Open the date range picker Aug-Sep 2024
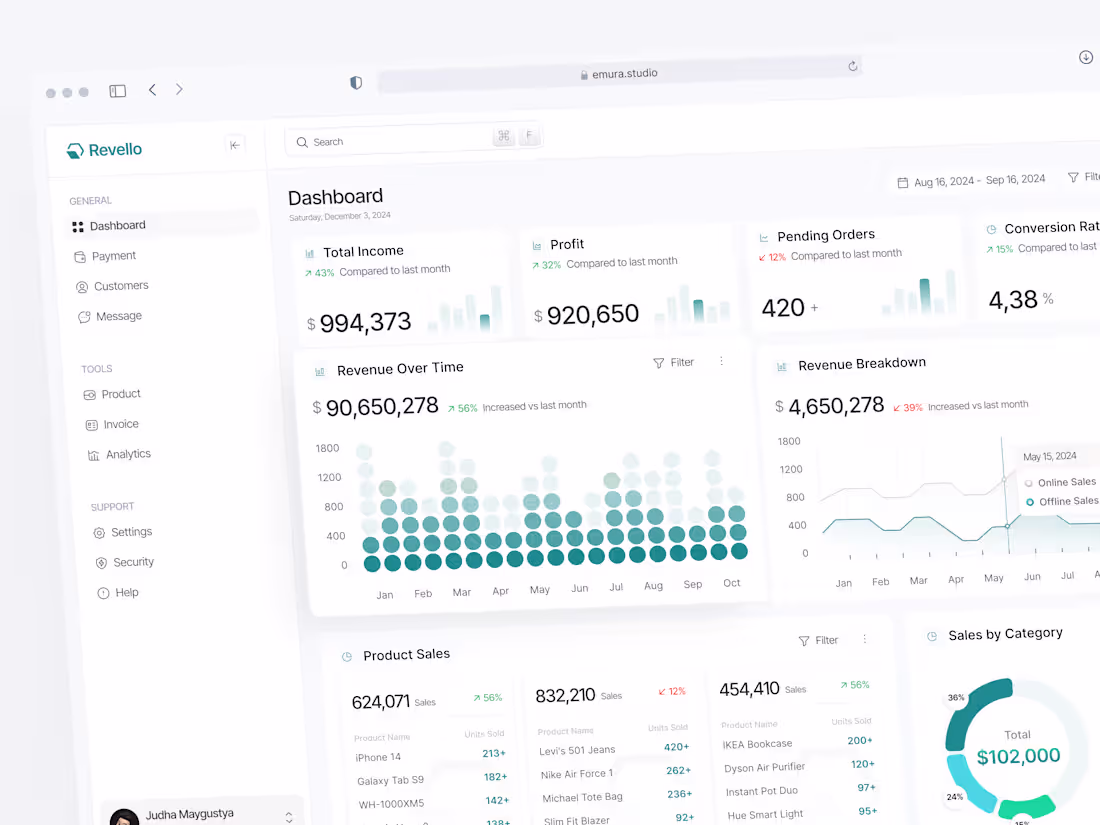This screenshot has height=825, width=1100. click(x=971, y=179)
